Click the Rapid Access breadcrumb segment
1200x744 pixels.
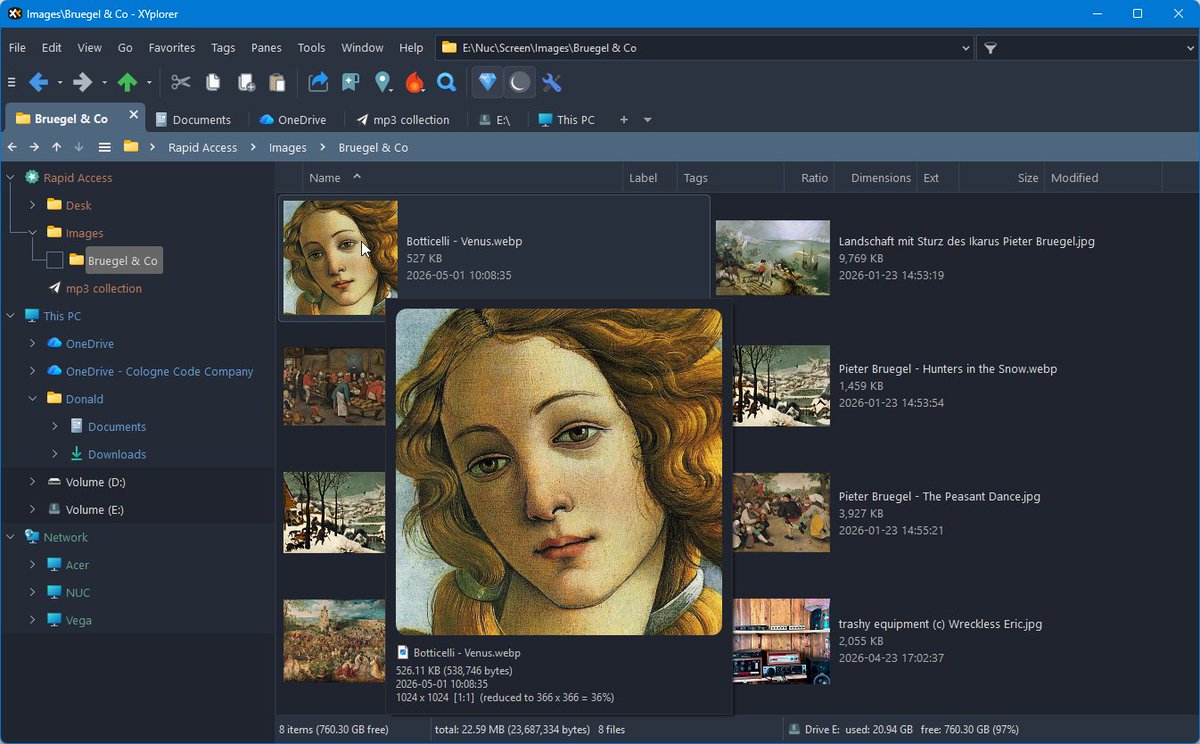coord(202,147)
